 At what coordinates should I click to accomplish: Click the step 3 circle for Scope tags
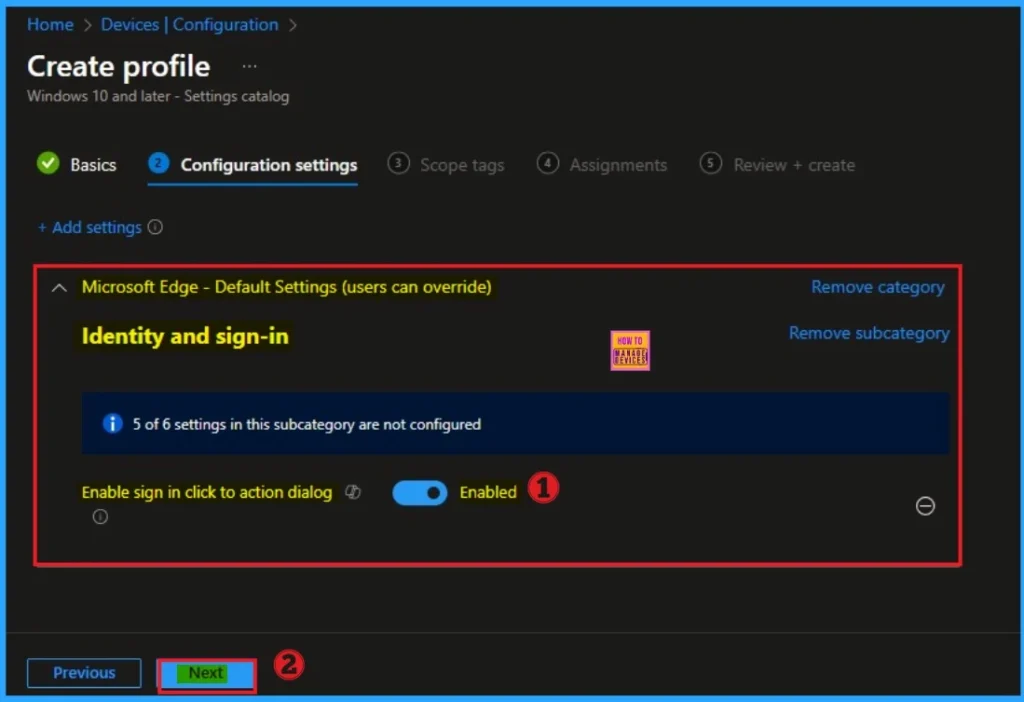coord(398,163)
